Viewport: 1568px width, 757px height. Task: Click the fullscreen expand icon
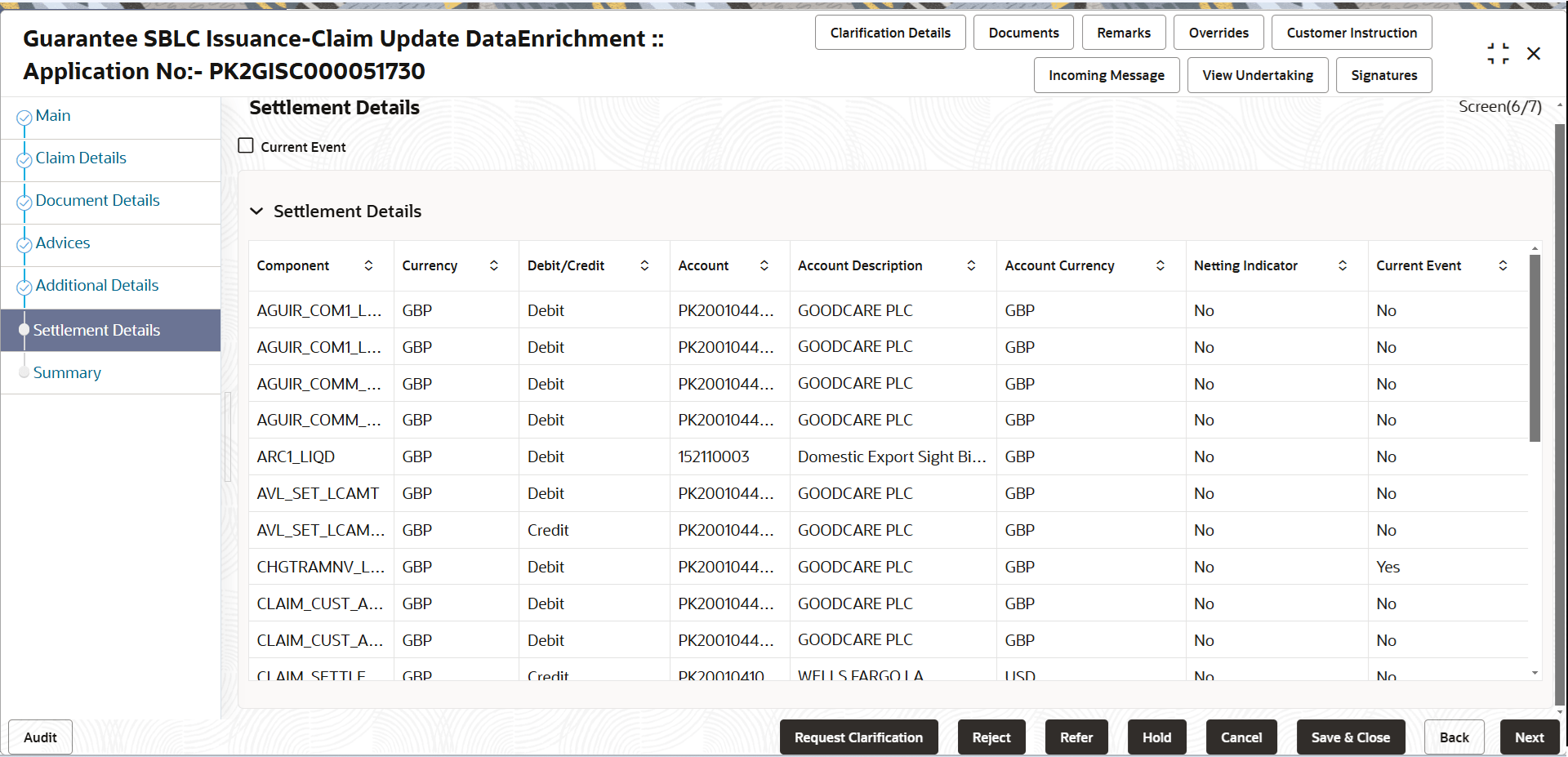tap(1498, 53)
